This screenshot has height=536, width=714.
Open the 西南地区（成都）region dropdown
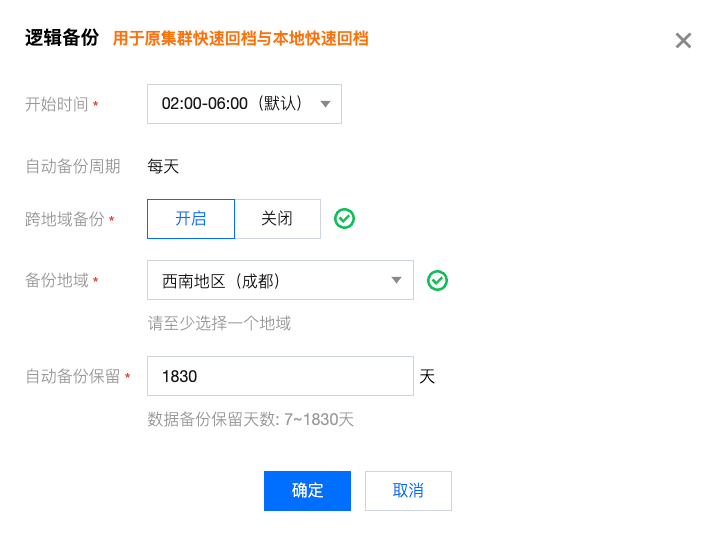pyautogui.click(x=270, y=281)
